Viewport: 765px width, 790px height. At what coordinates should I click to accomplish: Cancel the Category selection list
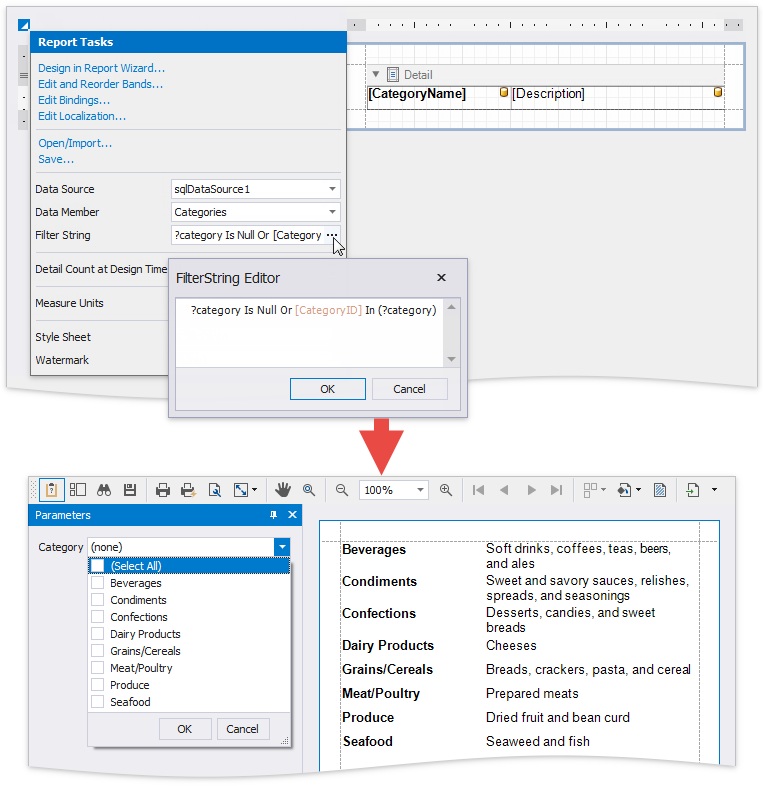coord(243,729)
